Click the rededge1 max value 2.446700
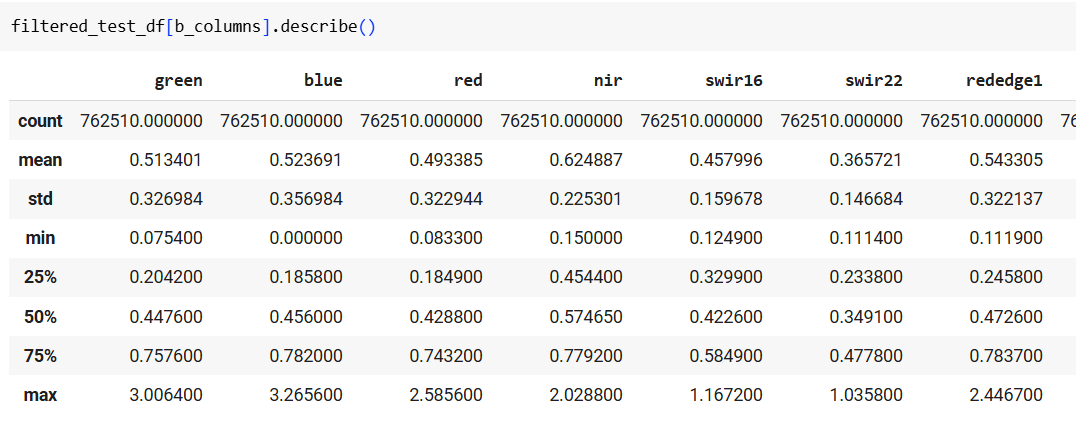This screenshot has width=1076, height=422. click(1006, 395)
